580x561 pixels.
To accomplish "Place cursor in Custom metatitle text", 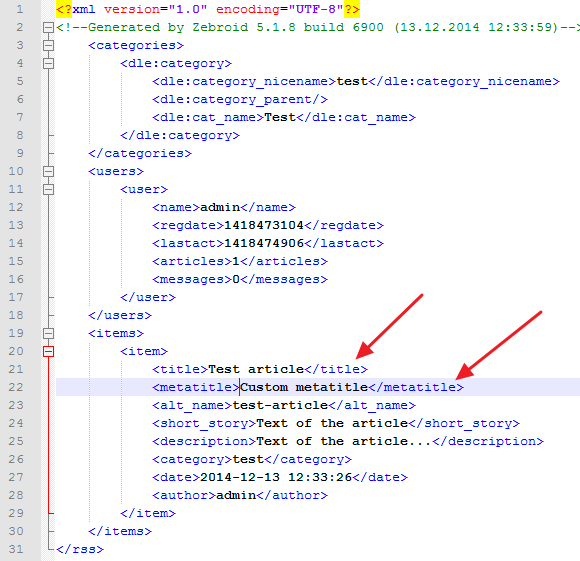I will point(304,387).
